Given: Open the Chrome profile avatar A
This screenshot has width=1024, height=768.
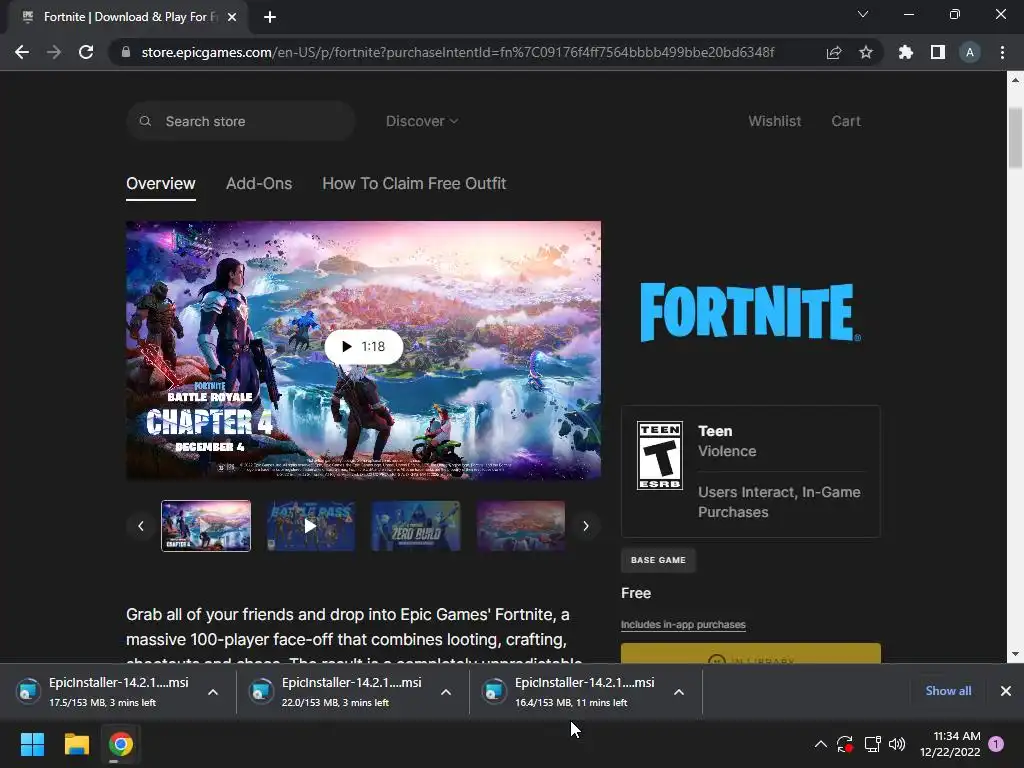Looking at the screenshot, I should 970,52.
